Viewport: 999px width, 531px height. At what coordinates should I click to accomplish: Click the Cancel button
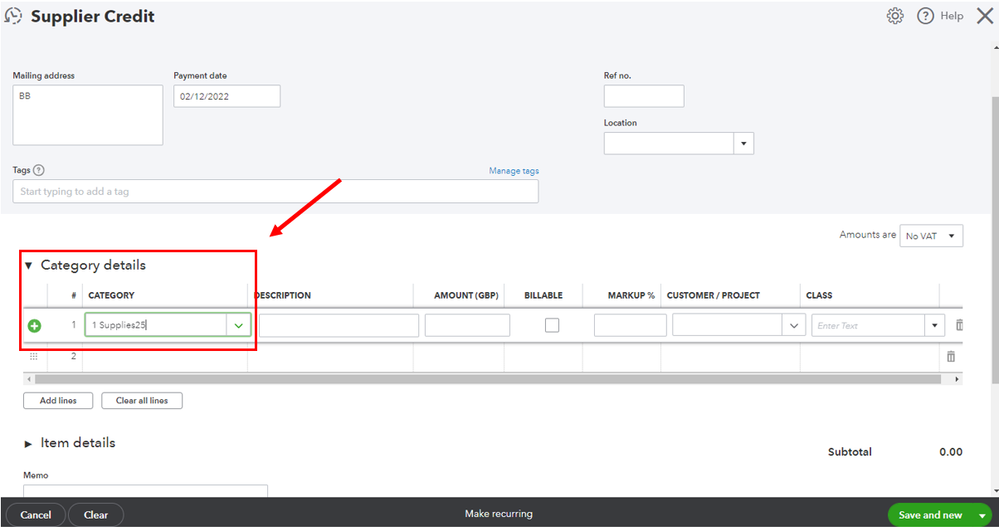36,515
